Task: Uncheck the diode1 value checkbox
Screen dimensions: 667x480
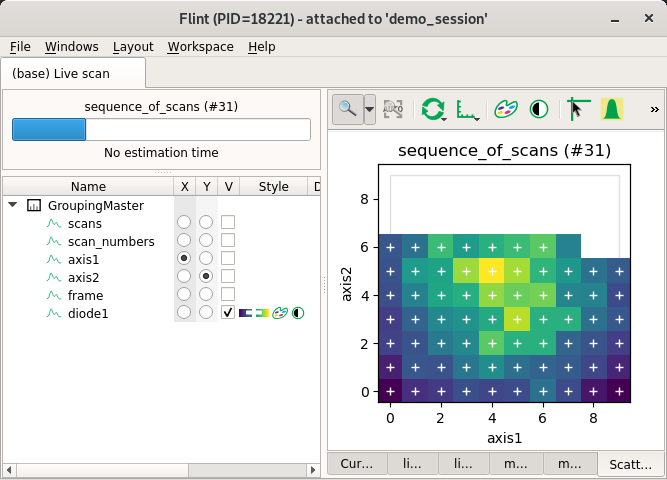Action: [x=228, y=312]
